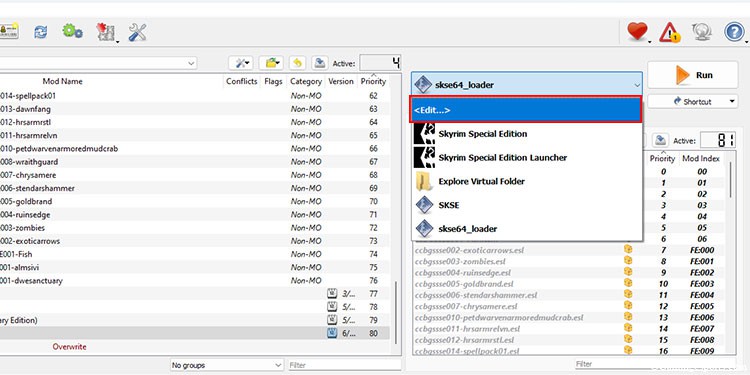This screenshot has width=750, height=375.
Task: Click the chest icon for ccbgssse014-spellpack01.esl
Action: (628, 351)
